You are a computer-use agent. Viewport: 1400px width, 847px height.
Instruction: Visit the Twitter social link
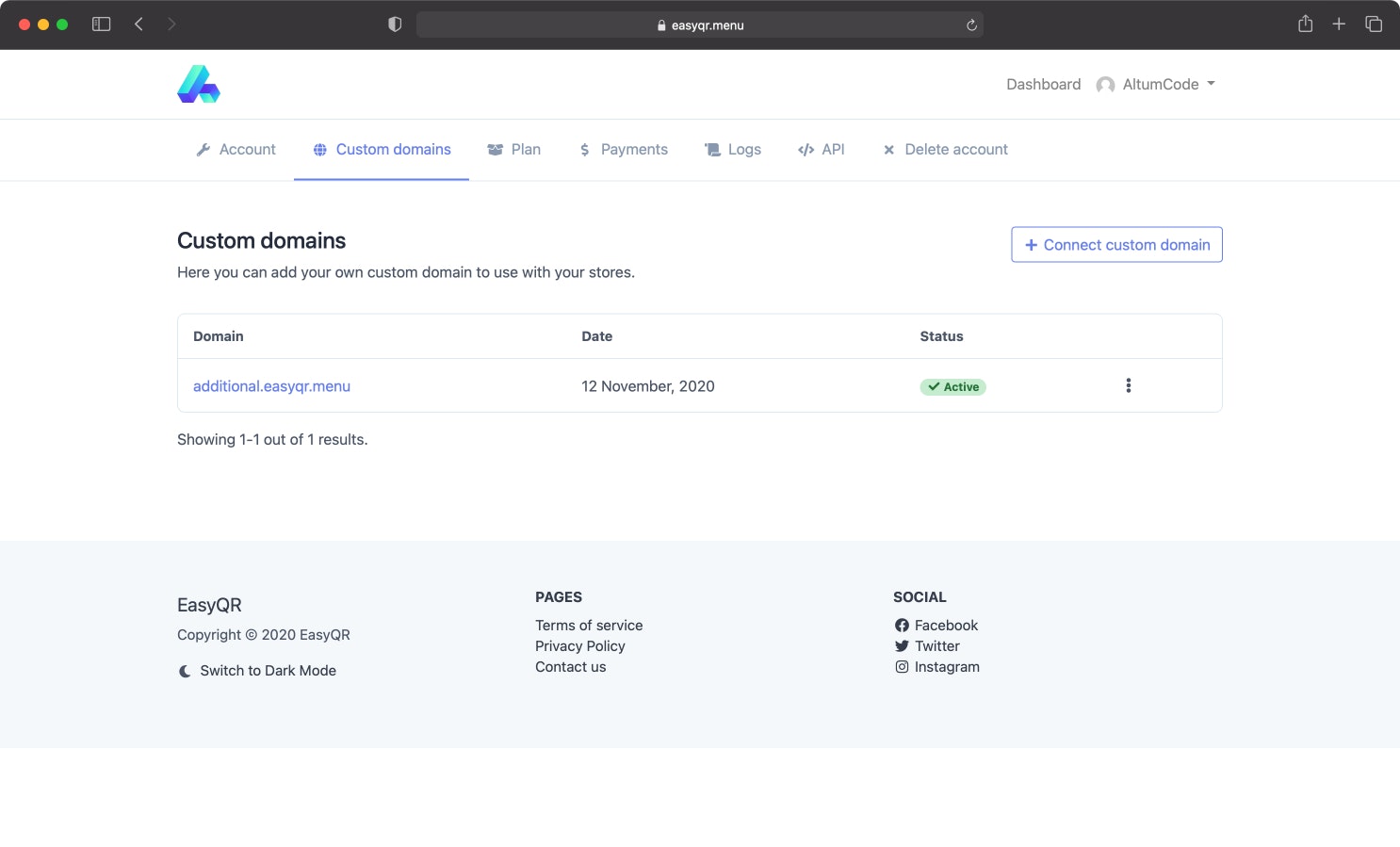point(927,646)
